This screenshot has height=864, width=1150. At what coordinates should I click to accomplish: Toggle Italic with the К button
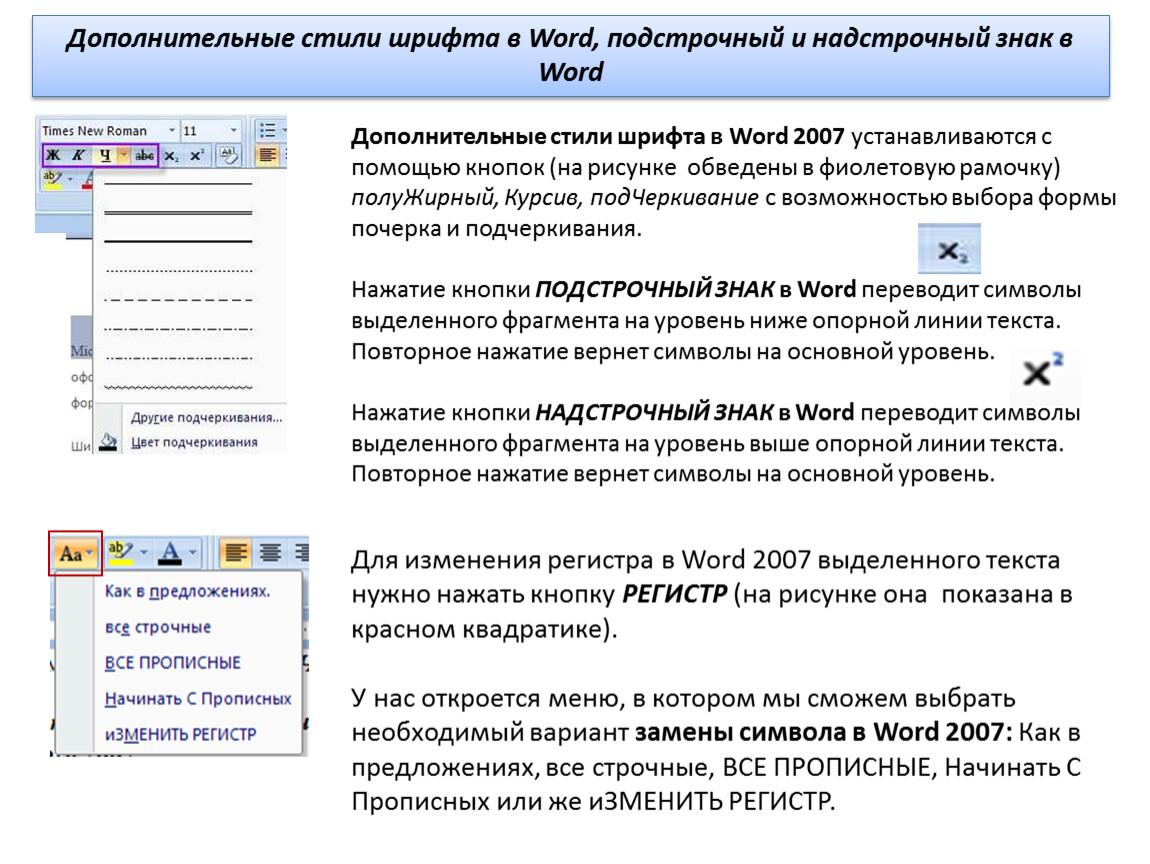(78, 155)
